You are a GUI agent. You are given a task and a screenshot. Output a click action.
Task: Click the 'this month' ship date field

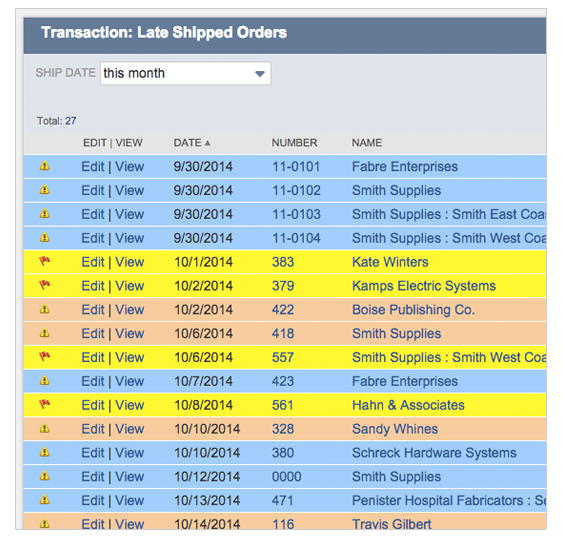(x=186, y=74)
